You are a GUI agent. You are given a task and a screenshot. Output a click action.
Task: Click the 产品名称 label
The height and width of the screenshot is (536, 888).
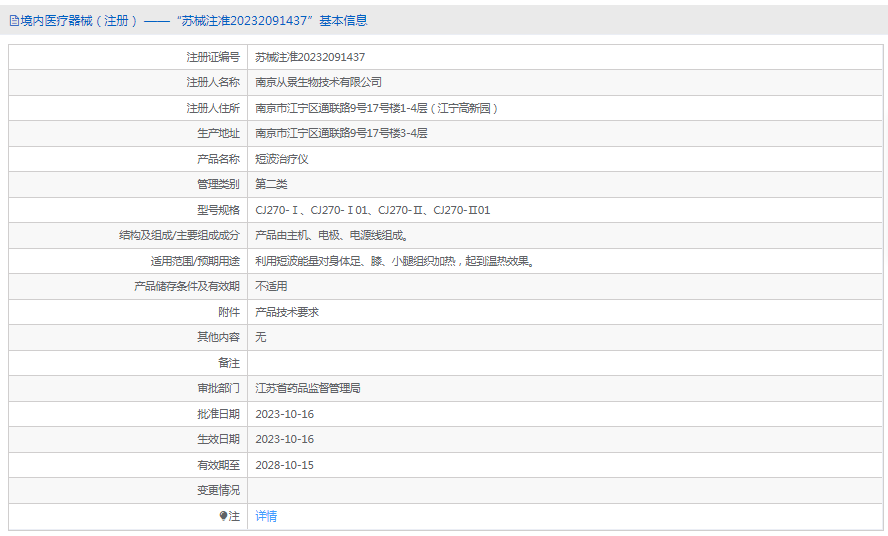pos(219,159)
